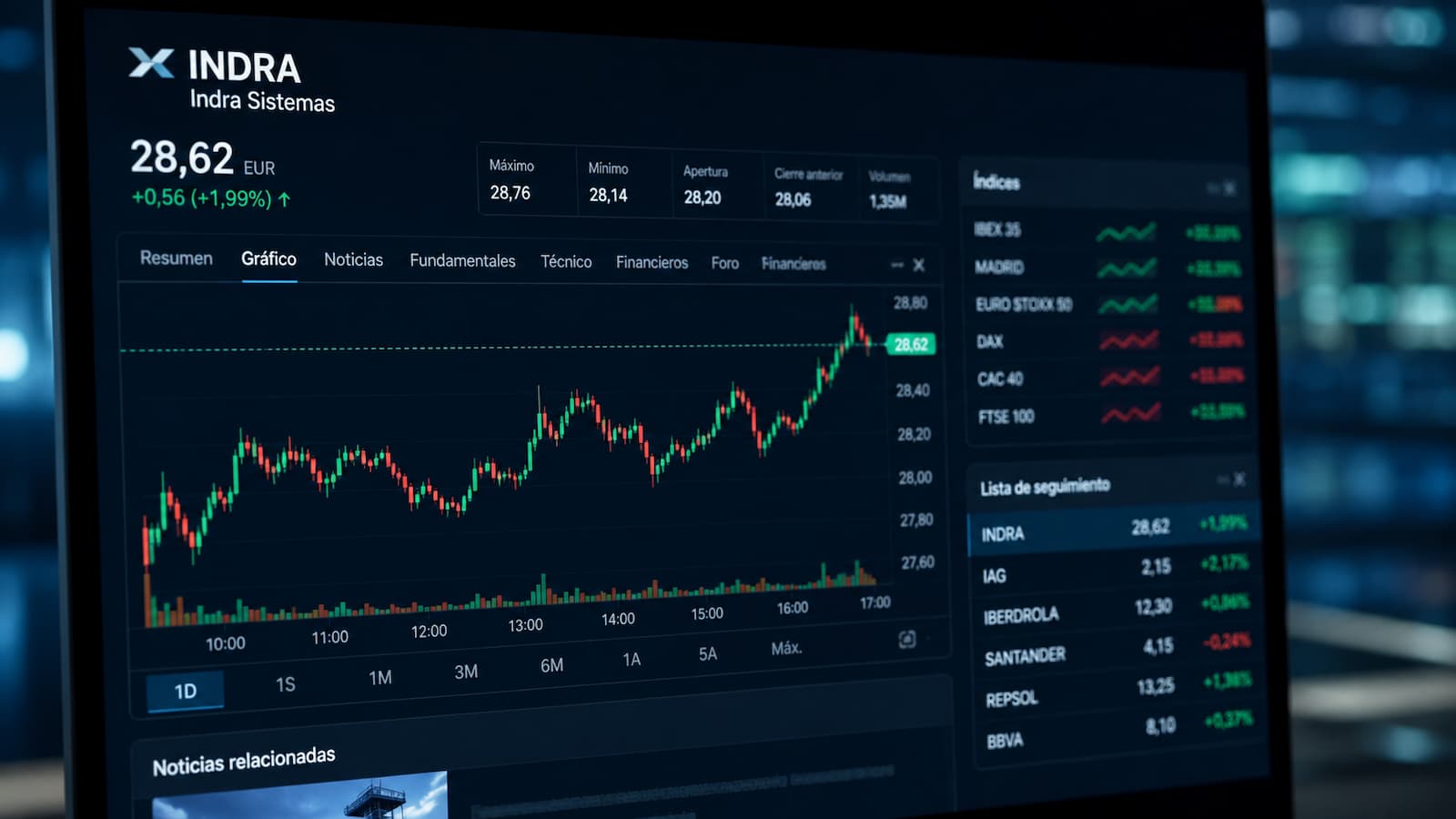Select REPSOL in watchlist
The image size is (1456, 819).
click(x=1119, y=692)
